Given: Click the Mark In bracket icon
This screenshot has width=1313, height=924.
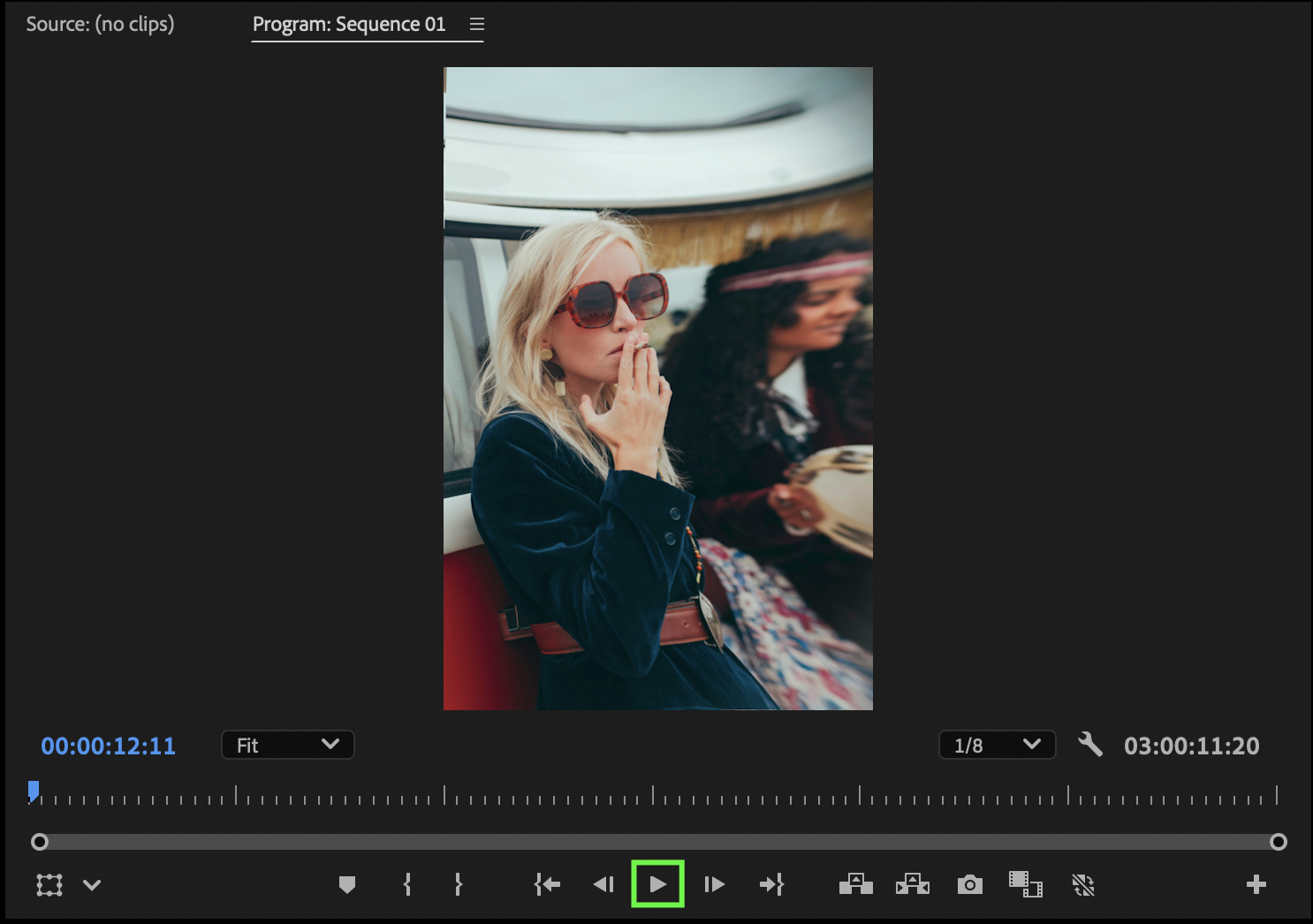Looking at the screenshot, I should click(x=407, y=884).
